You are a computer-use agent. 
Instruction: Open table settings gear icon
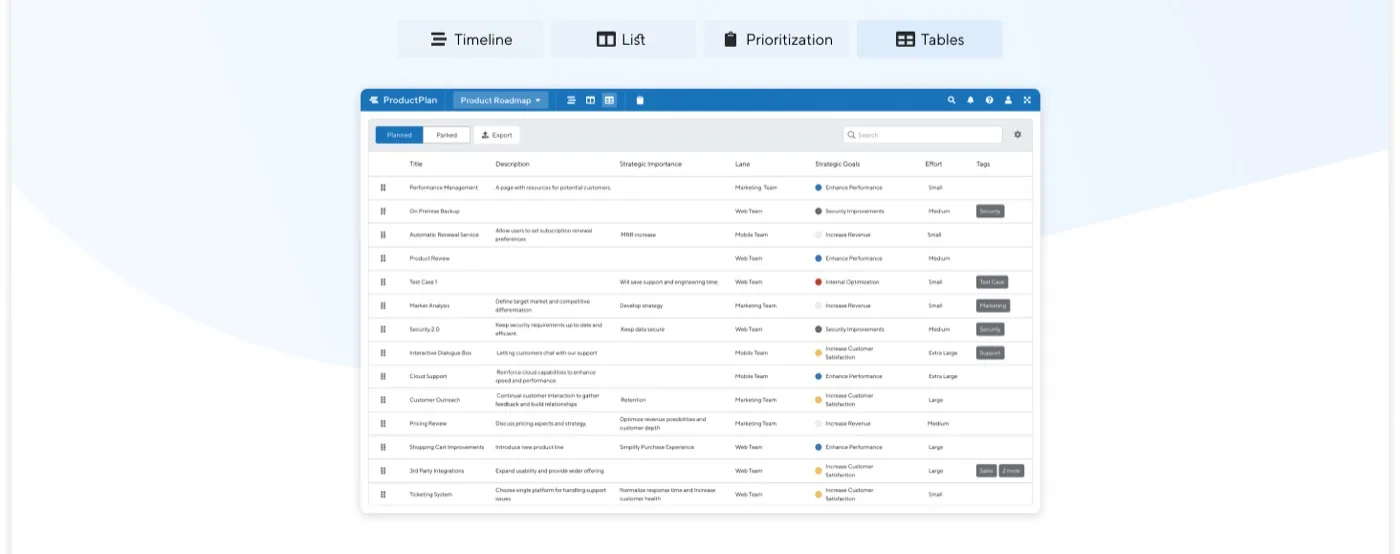click(x=1018, y=135)
